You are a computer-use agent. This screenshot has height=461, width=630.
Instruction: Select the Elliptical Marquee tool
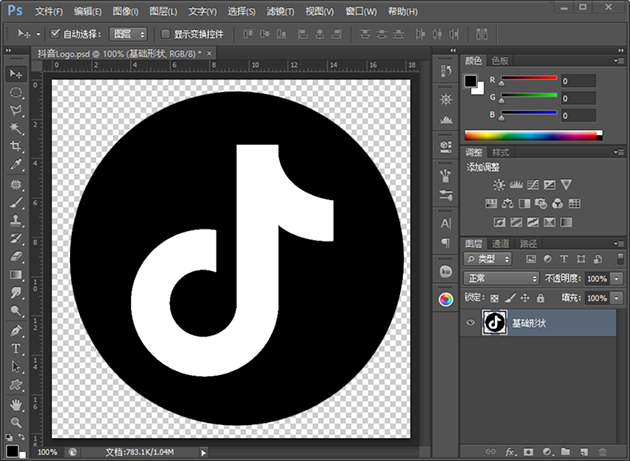pos(16,92)
